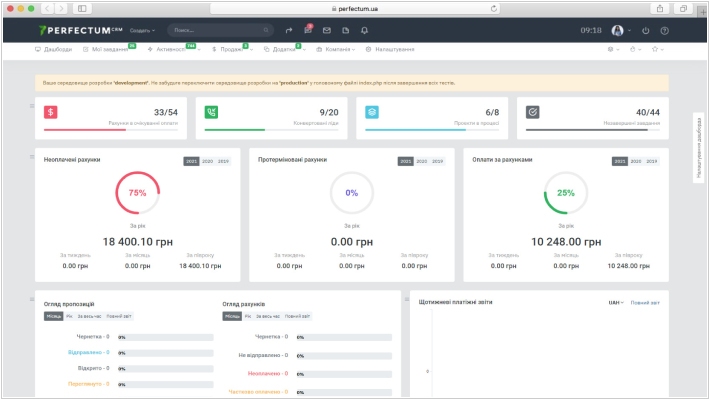Click the user avatar picture
This screenshot has height=399, width=709.
coord(617,30)
